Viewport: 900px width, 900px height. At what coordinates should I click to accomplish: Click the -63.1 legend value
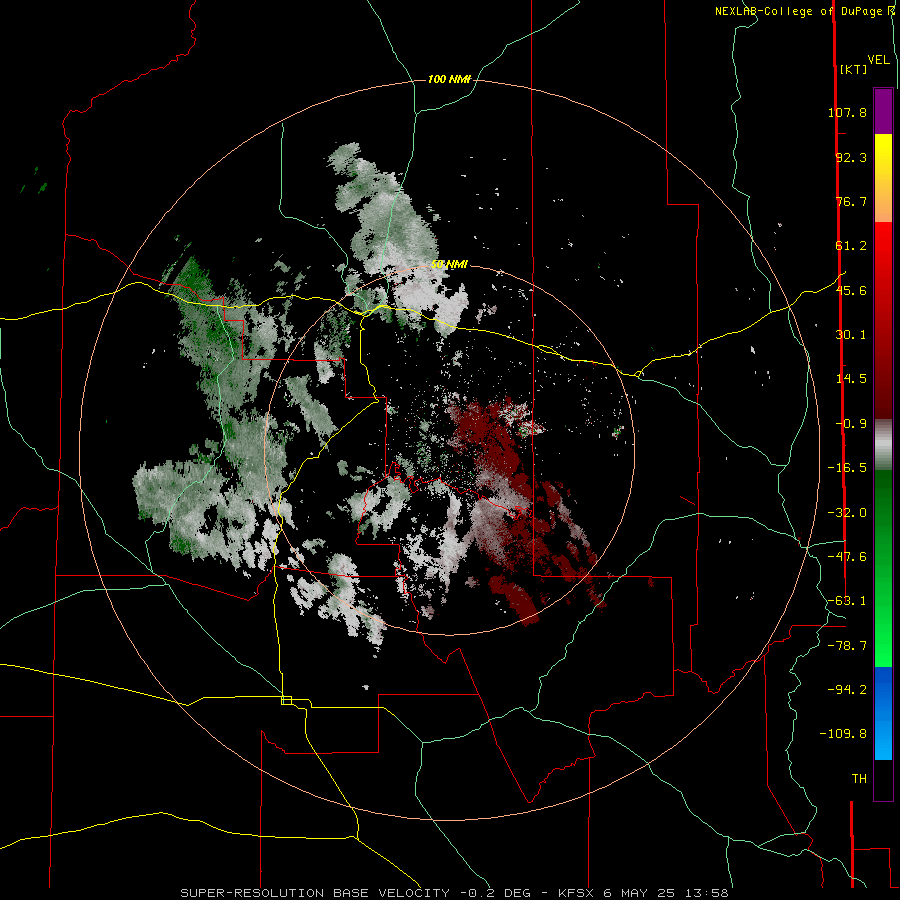coord(847,601)
